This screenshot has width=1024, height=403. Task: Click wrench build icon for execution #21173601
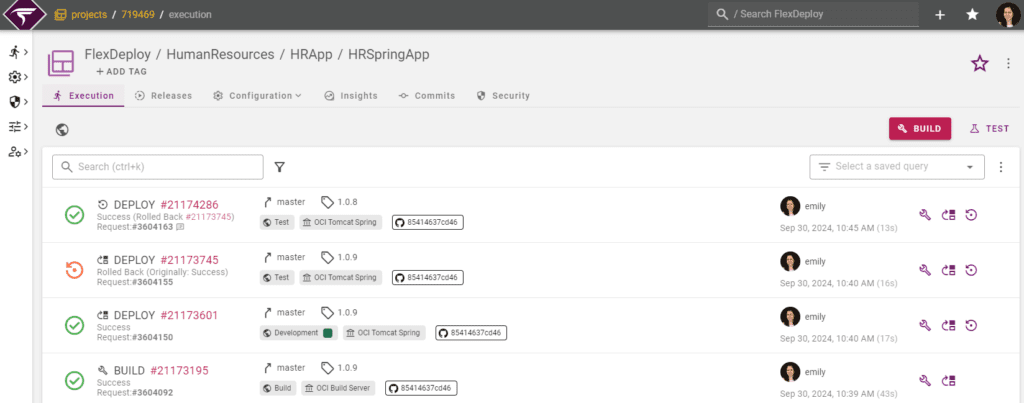pyautogui.click(x=925, y=325)
